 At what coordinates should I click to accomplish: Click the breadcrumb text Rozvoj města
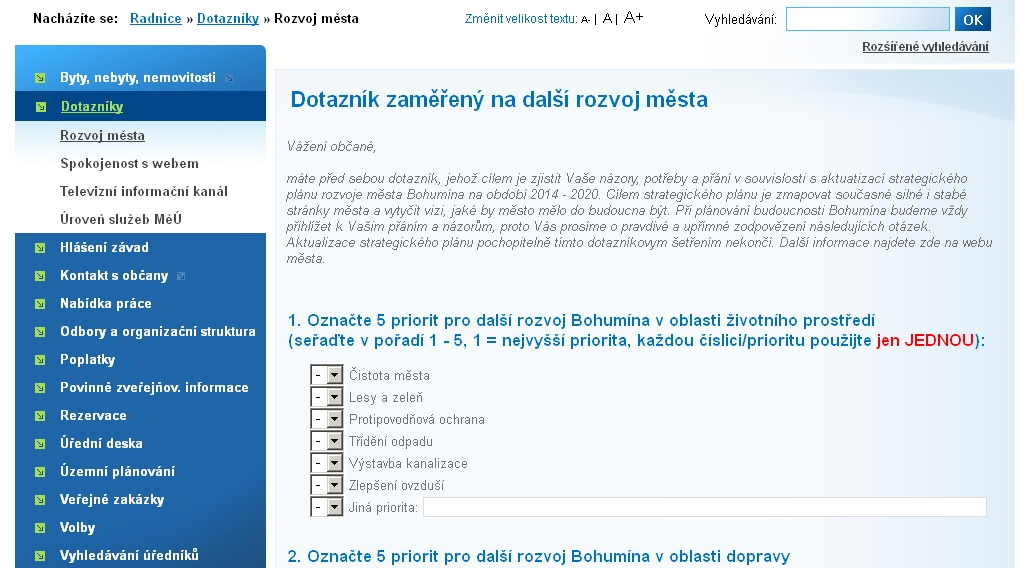tap(316, 18)
